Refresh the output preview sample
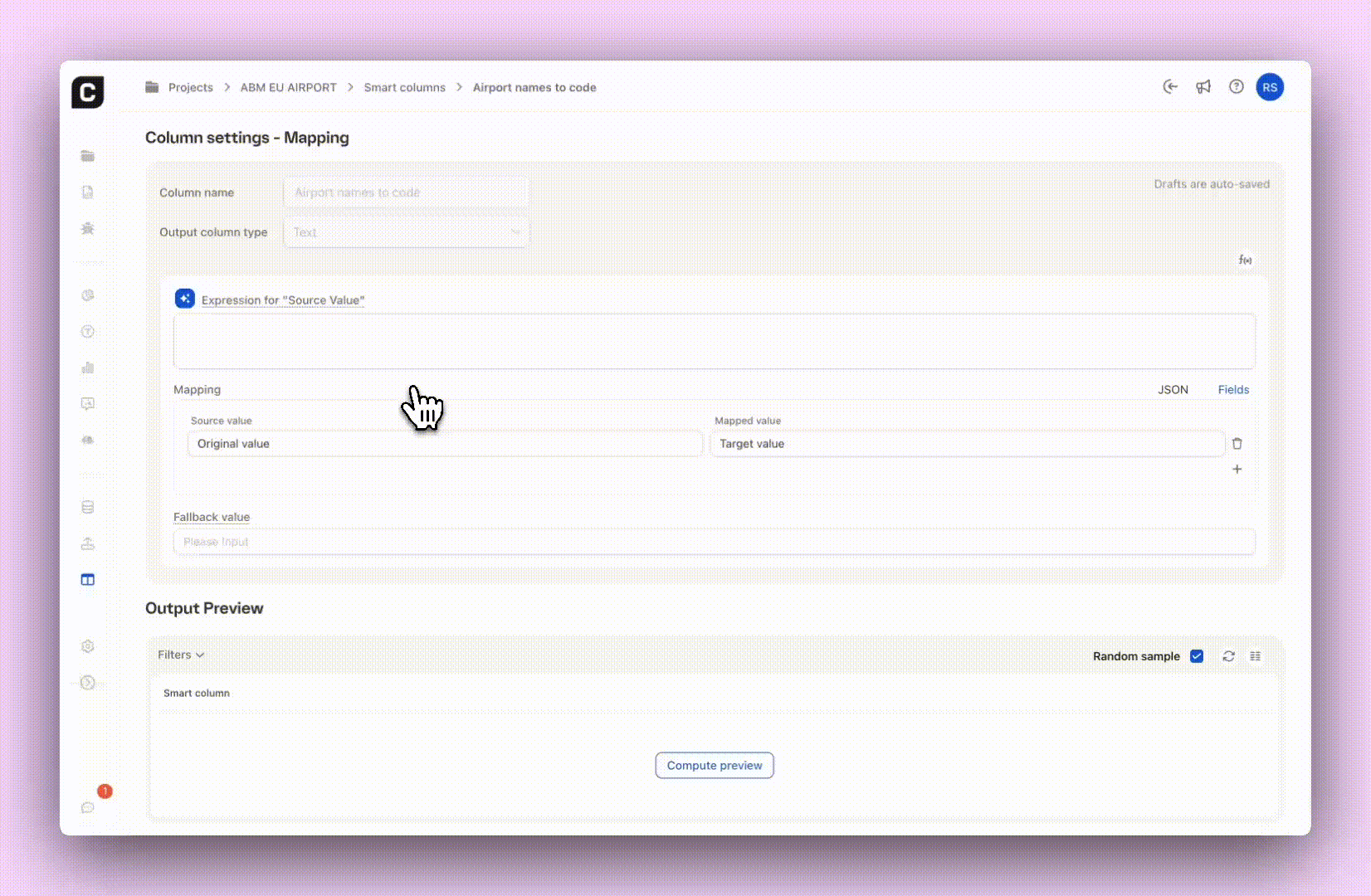This screenshot has width=1371, height=896. tap(1228, 656)
